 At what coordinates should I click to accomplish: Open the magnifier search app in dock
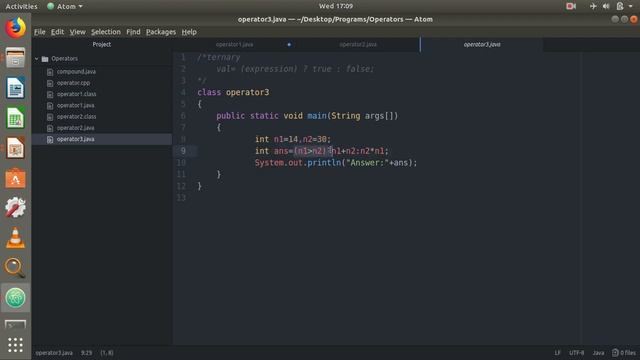point(15,268)
